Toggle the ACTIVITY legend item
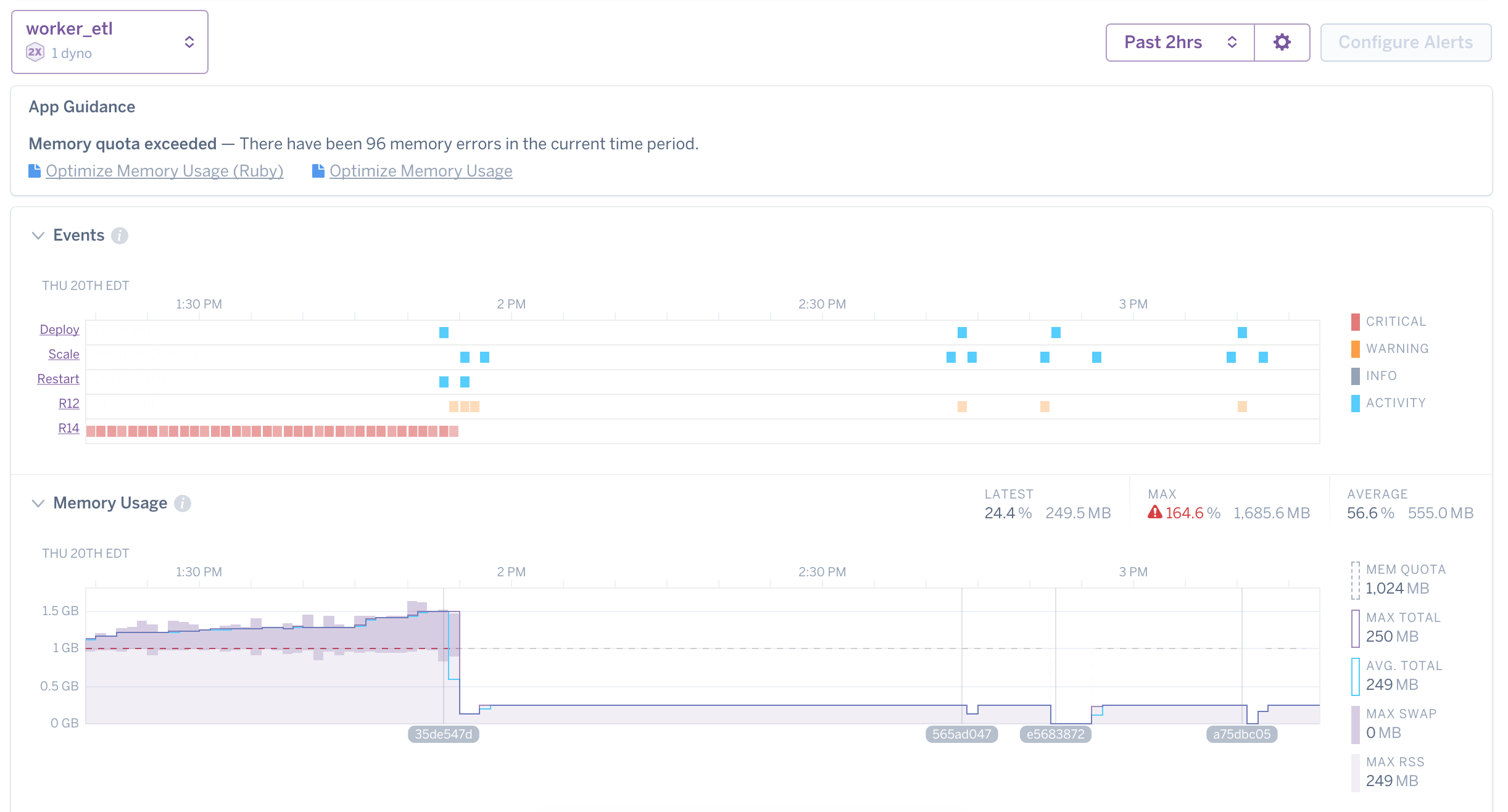The width and height of the screenshot is (1508, 812). click(1395, 402)
